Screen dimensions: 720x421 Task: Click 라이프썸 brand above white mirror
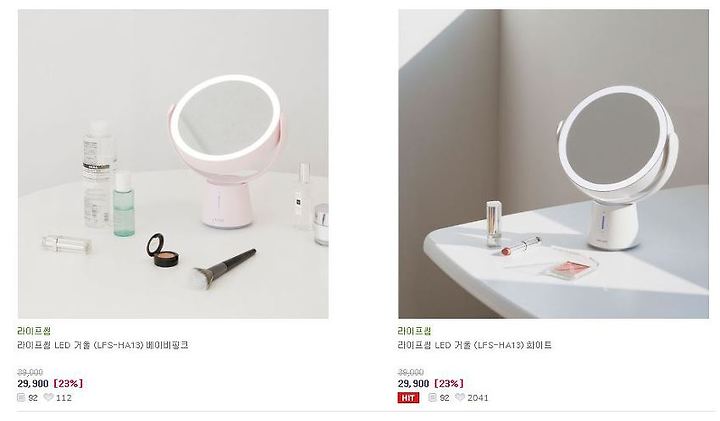point(415,331)
